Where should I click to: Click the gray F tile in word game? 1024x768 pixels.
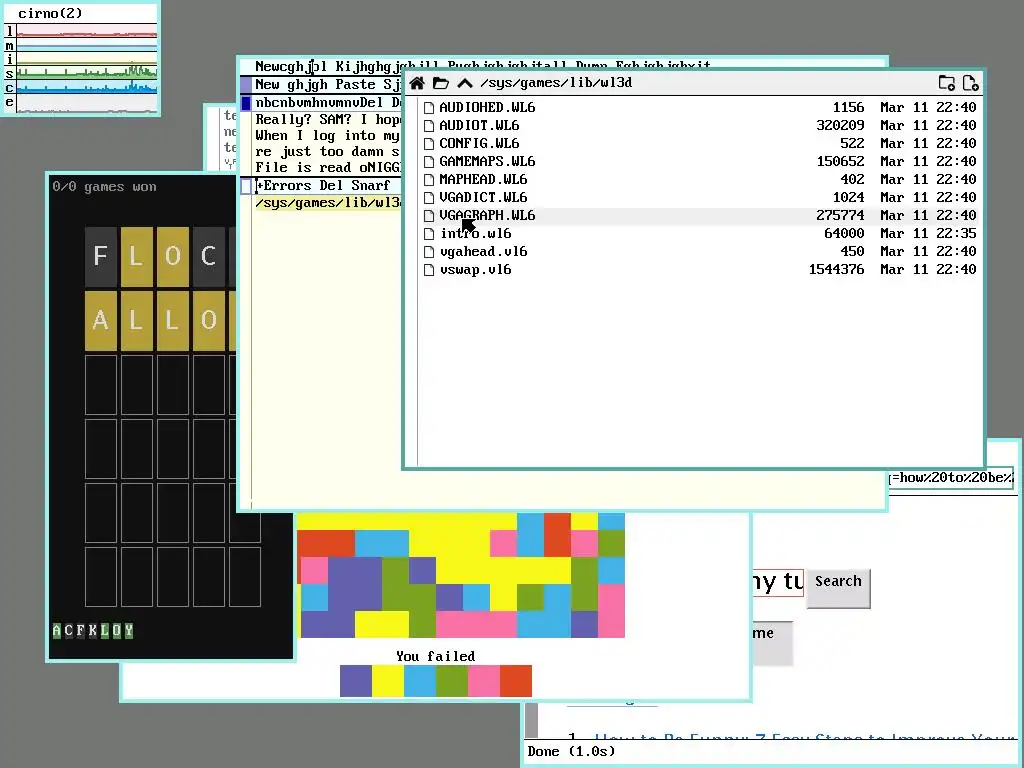(101, 256)
